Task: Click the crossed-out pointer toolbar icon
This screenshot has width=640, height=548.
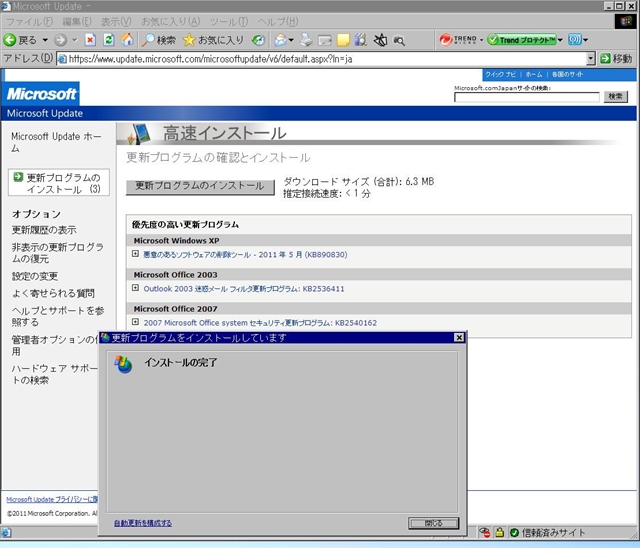Action: point(380,40)
